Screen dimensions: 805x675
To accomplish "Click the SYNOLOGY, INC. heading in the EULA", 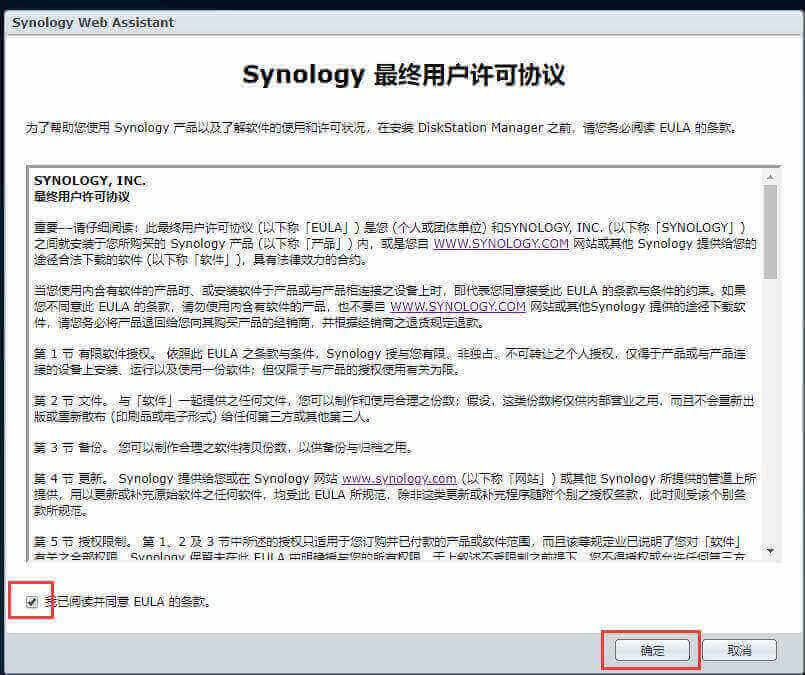I will coord(90,181).
